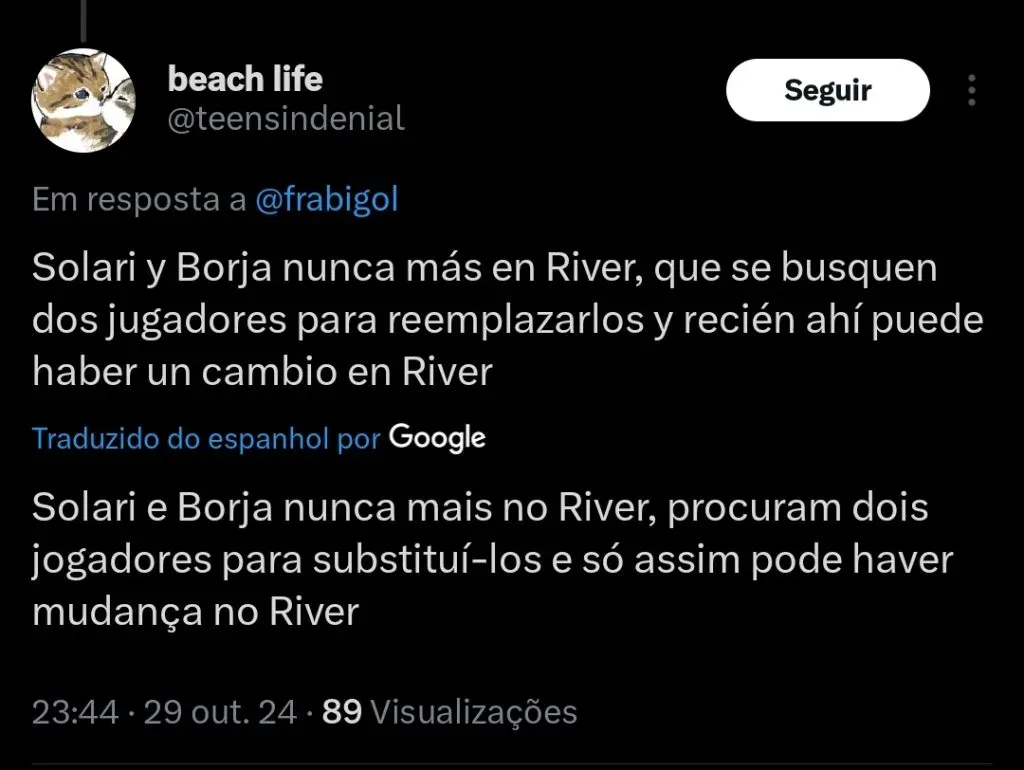The width and height of the screenshot is (1024, 770).
Task: Open the @frabigol profile mention
Action: [x=327, y=200]
